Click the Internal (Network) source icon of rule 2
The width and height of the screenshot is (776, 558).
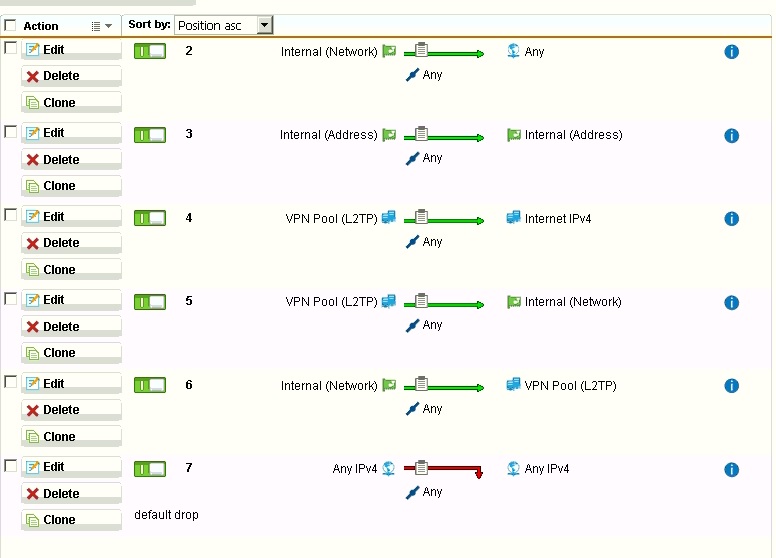coord(389,51)
